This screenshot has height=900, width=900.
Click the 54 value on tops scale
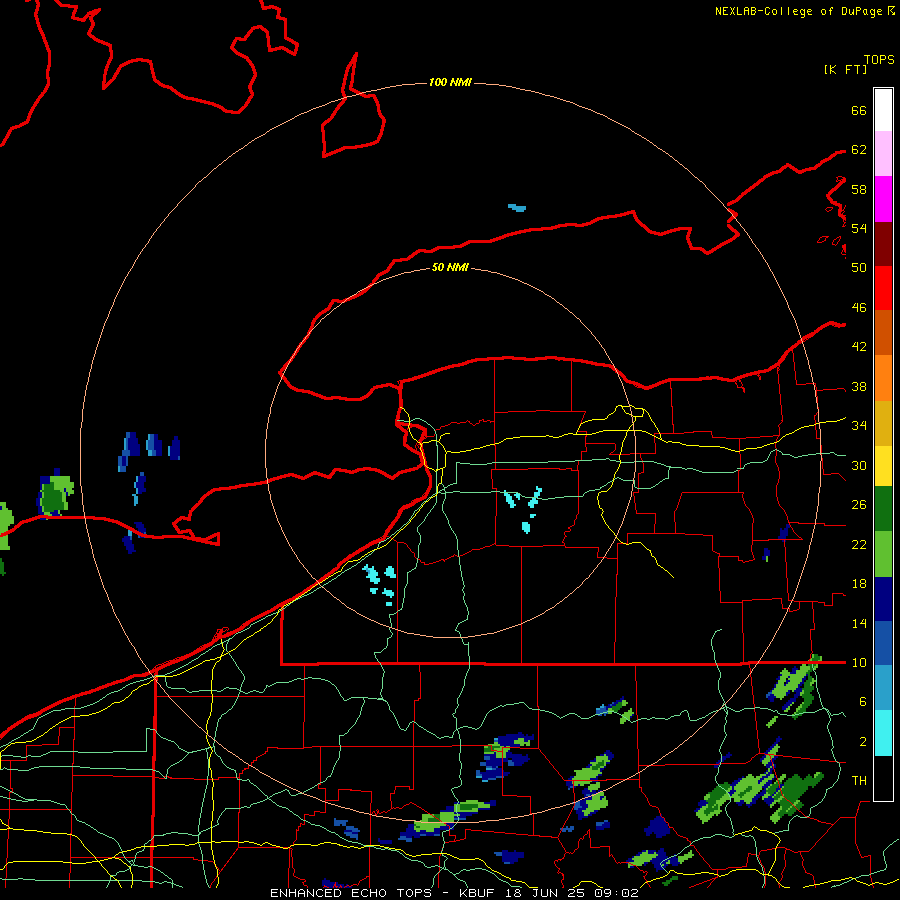pyautogui.click(x=859, y=228)
